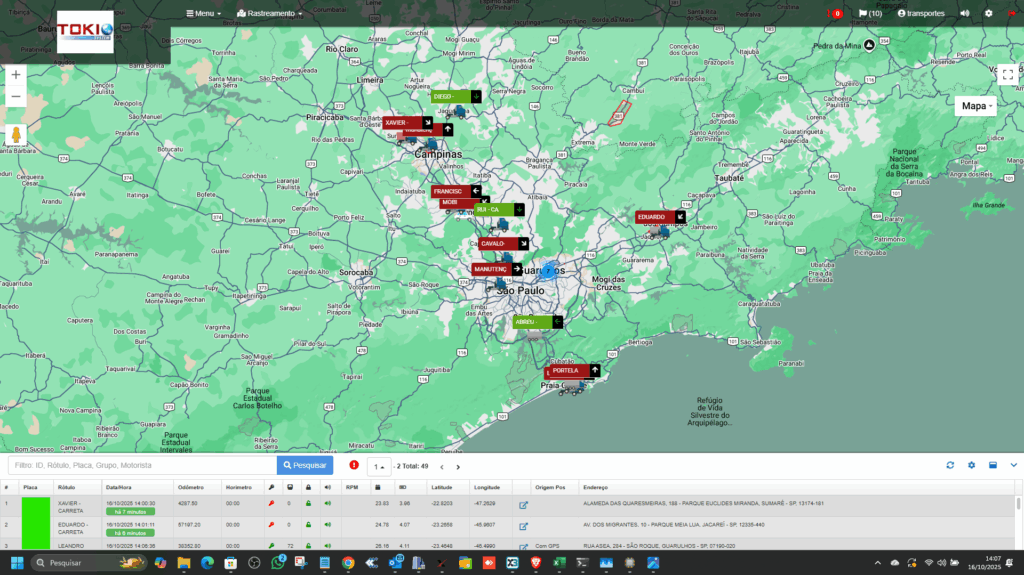Screen dimensions: 1024x575
Task: Toggle the sound speaker in top bar
Action: click(x=965, y=14)
